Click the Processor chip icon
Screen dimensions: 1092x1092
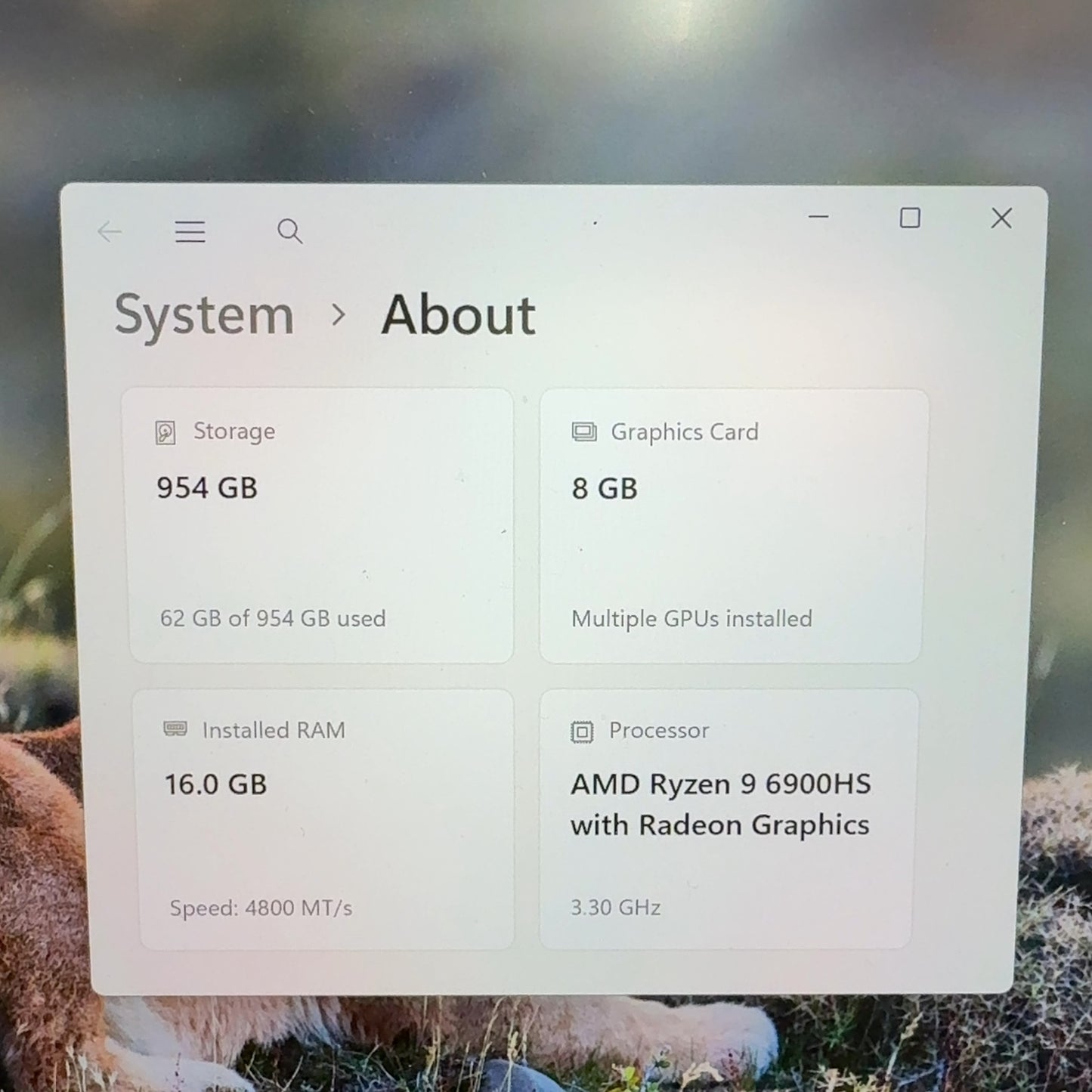pos(582,732)
